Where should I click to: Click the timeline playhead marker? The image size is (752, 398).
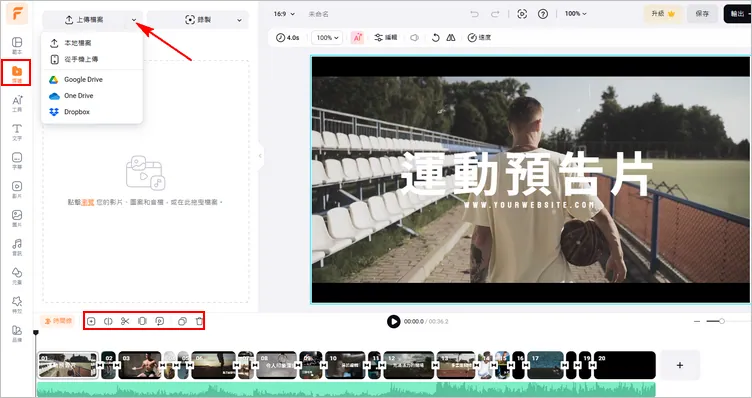pyautogui.click(x=35, y=332)
